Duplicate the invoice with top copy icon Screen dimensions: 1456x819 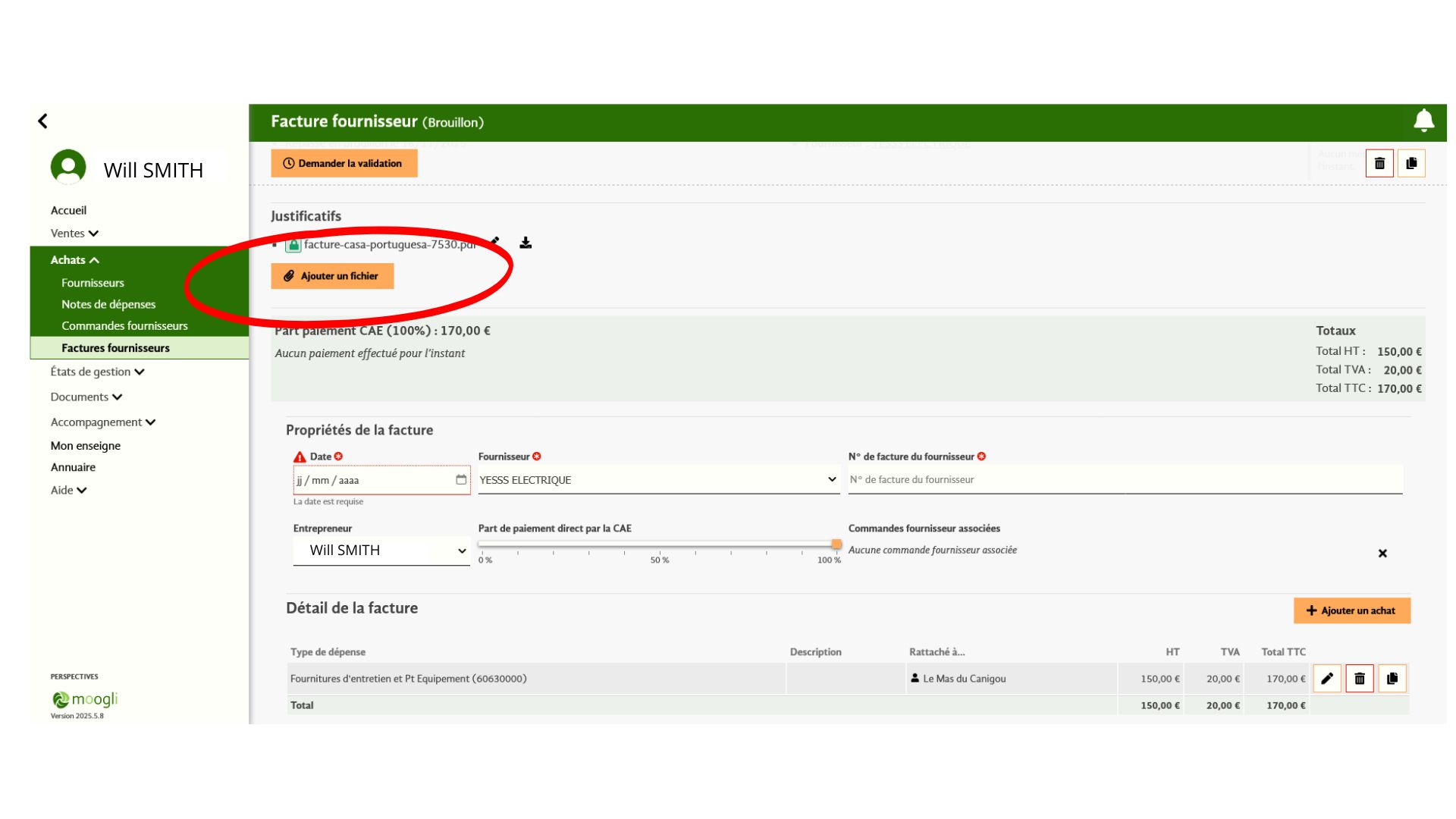coord(1411,163)
